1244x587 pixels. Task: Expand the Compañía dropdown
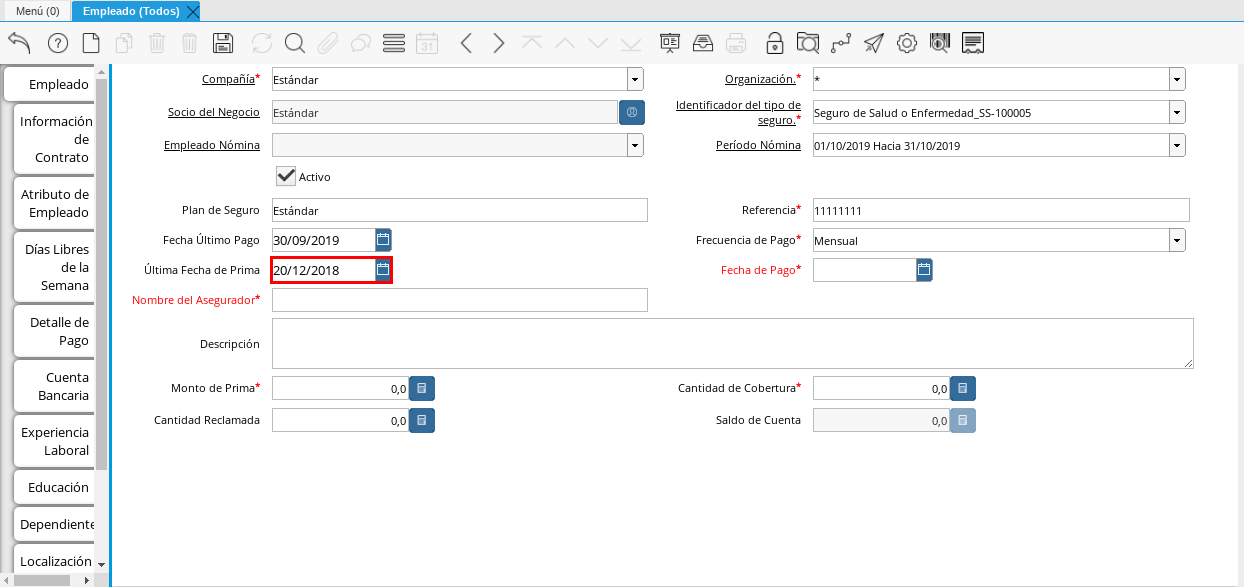tap(635, 80)
